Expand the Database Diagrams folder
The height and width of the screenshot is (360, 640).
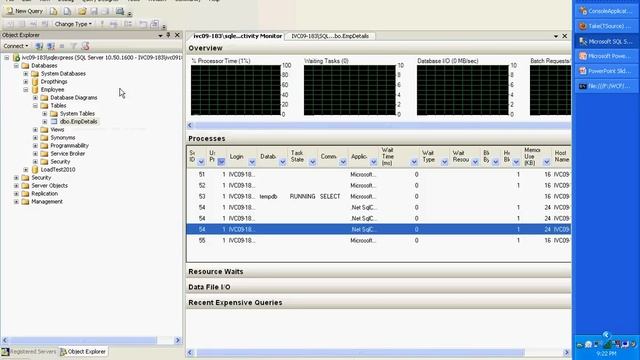pyautogui.click(x=36, y=98)
